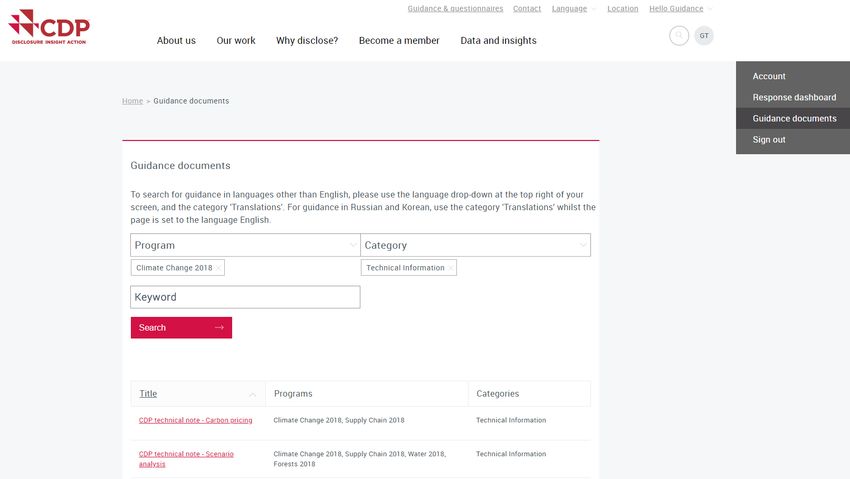The image size is (850, 479).
Task: Open the Data and insights menu
Action: click(498, 41)
